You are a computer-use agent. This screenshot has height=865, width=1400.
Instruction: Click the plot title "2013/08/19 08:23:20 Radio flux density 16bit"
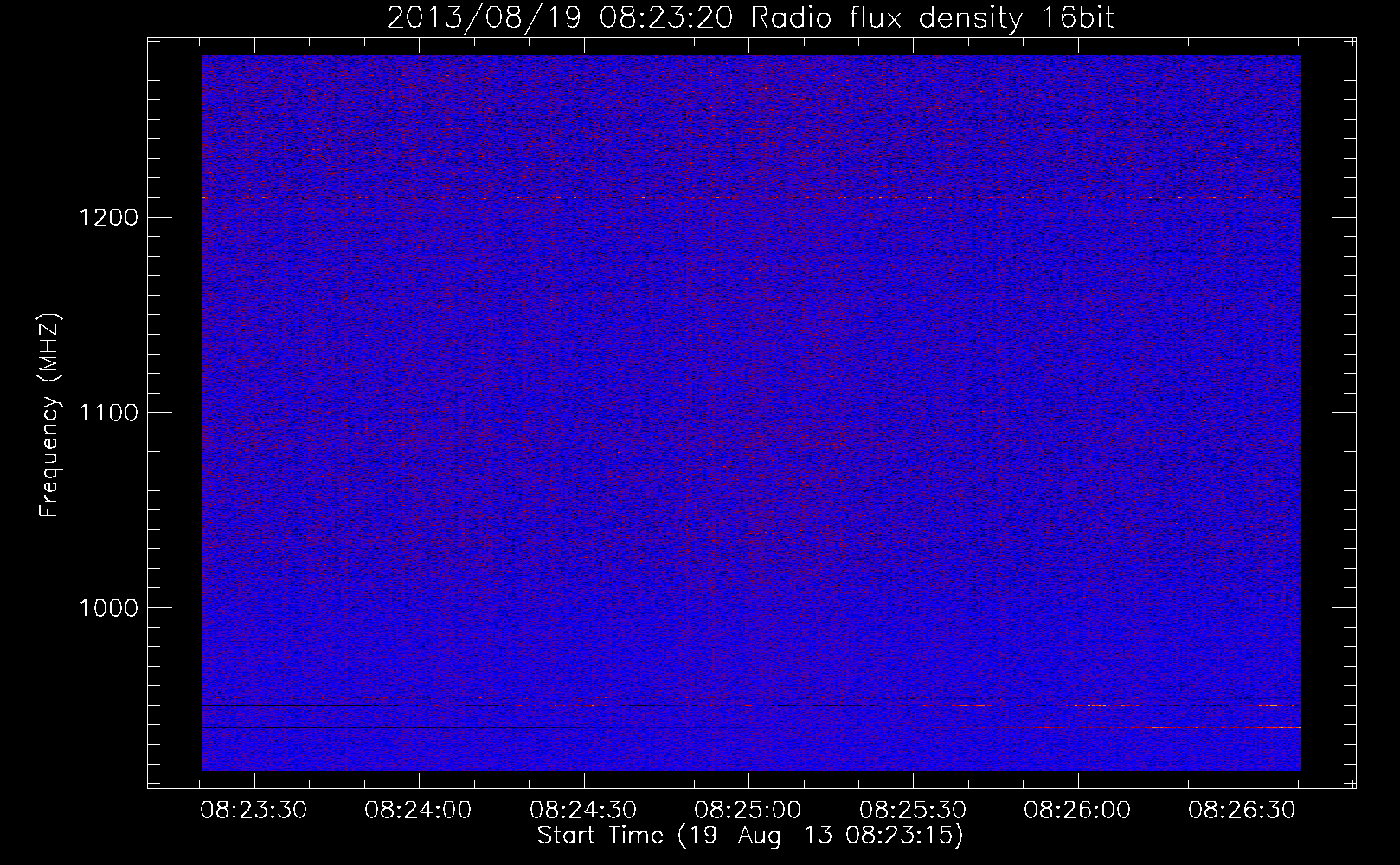coord(750,17)
